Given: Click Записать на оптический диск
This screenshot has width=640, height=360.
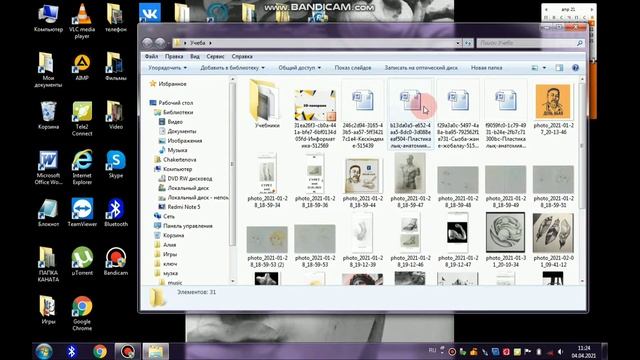Looking at the screenshot, I should 421,68.
